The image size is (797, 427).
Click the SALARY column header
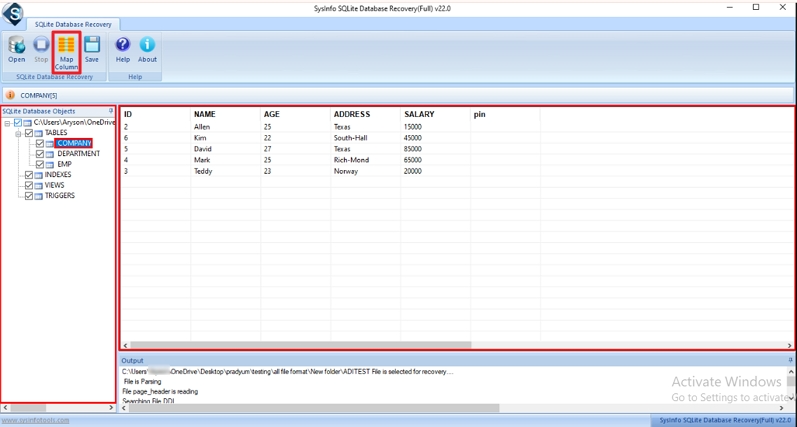[x=419, y=115]
